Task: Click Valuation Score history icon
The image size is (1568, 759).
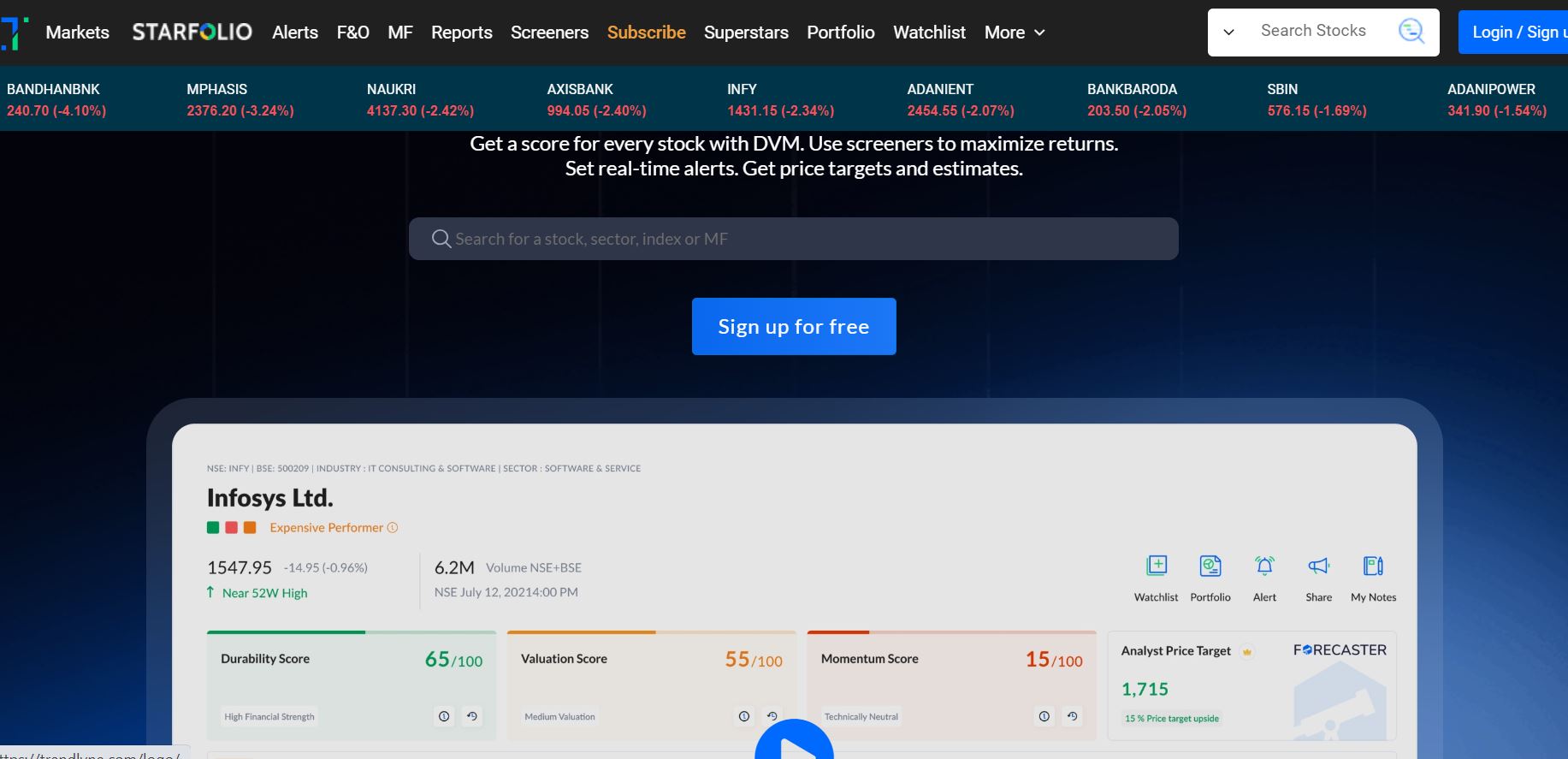Action: (772, 716)
